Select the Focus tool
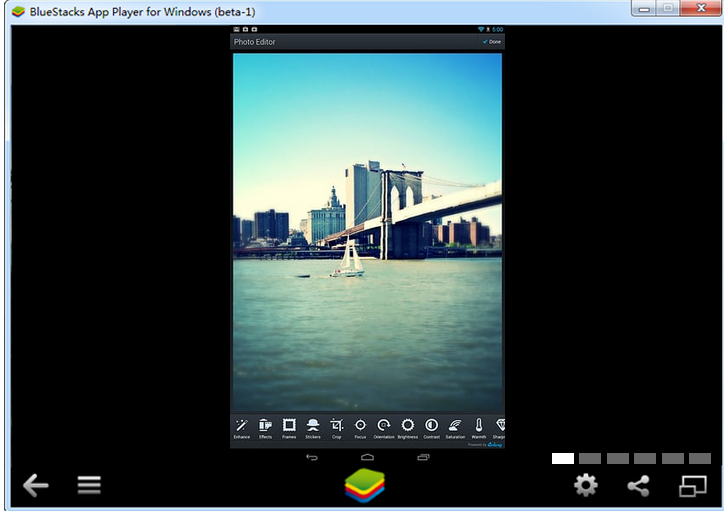The image size is (724, 511). 360,426
